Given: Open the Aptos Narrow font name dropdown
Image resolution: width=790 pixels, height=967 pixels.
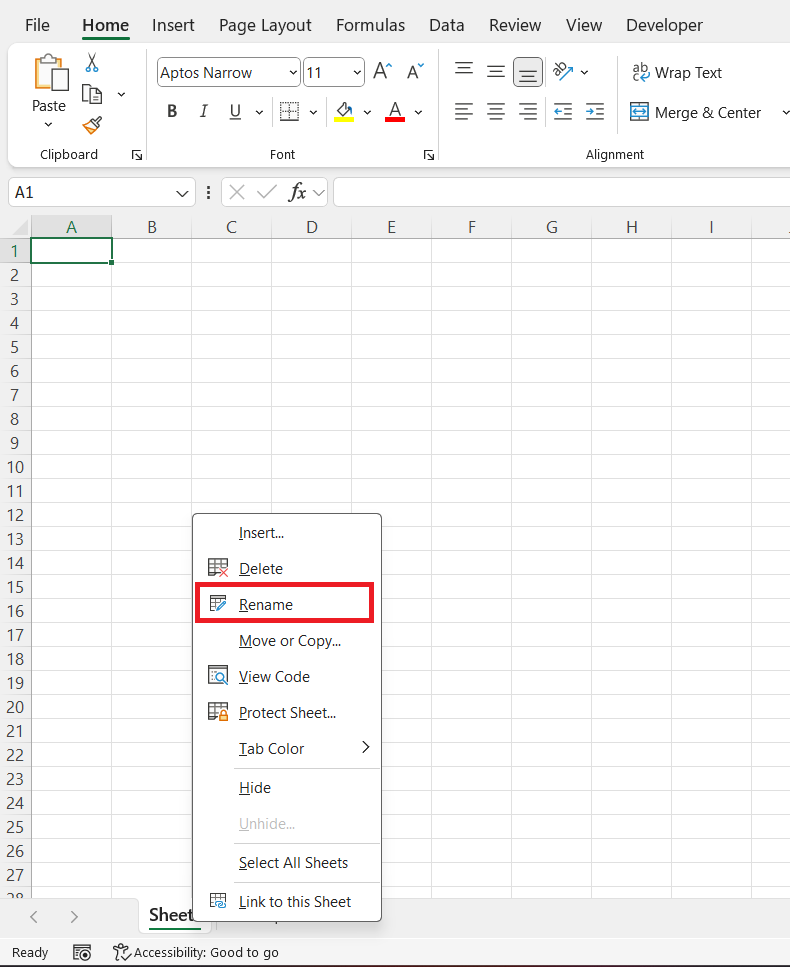Looking at the screenshot, I should click(293, 73).
